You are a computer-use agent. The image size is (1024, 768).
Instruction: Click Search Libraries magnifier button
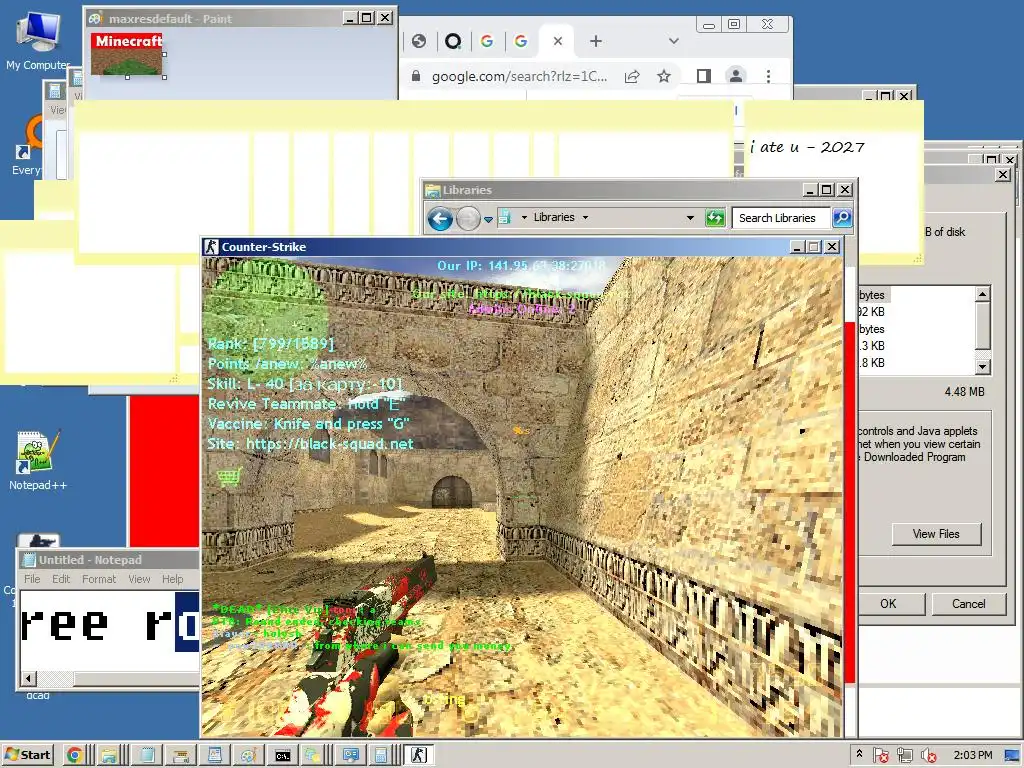pos(842,217)
